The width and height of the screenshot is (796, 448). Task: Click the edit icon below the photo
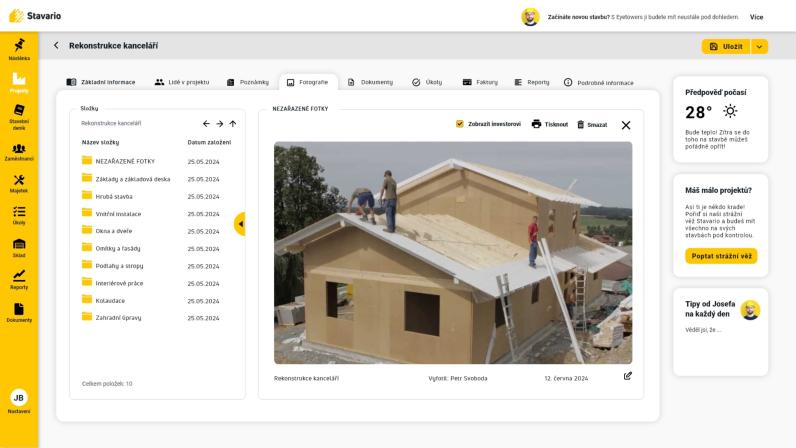pos(627,376)
